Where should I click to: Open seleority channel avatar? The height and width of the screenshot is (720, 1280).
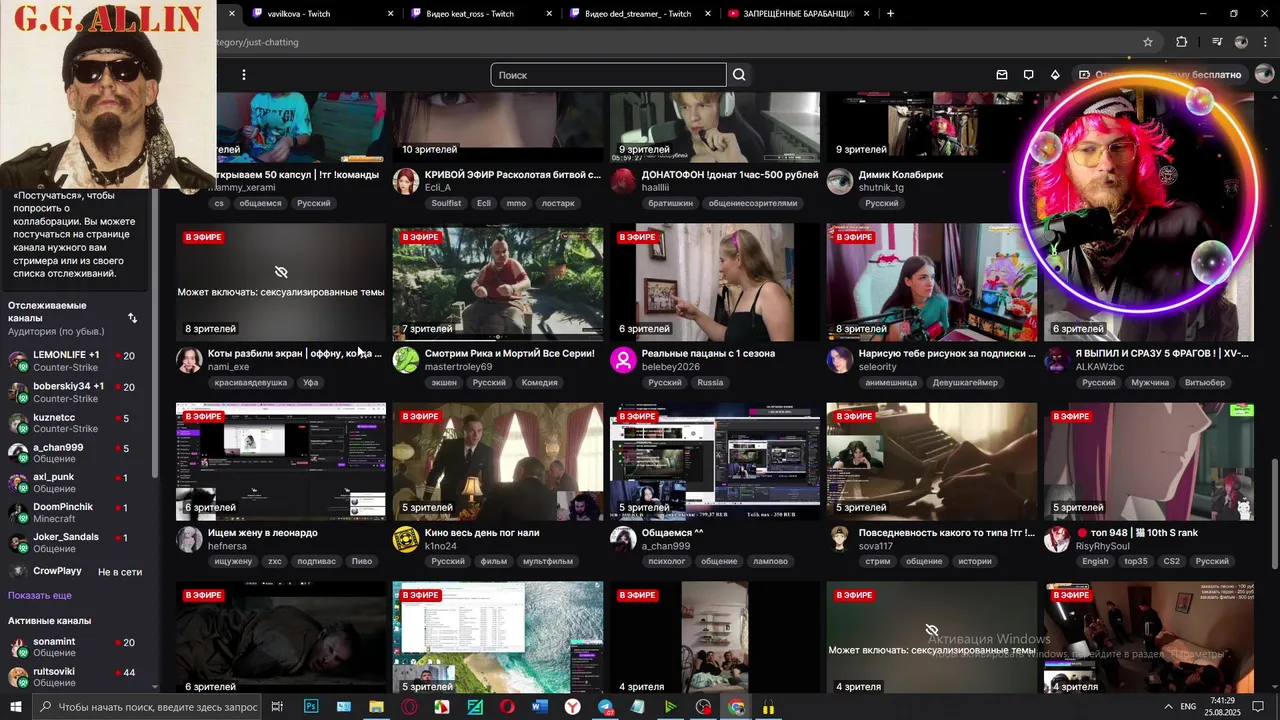coord(840,360)
